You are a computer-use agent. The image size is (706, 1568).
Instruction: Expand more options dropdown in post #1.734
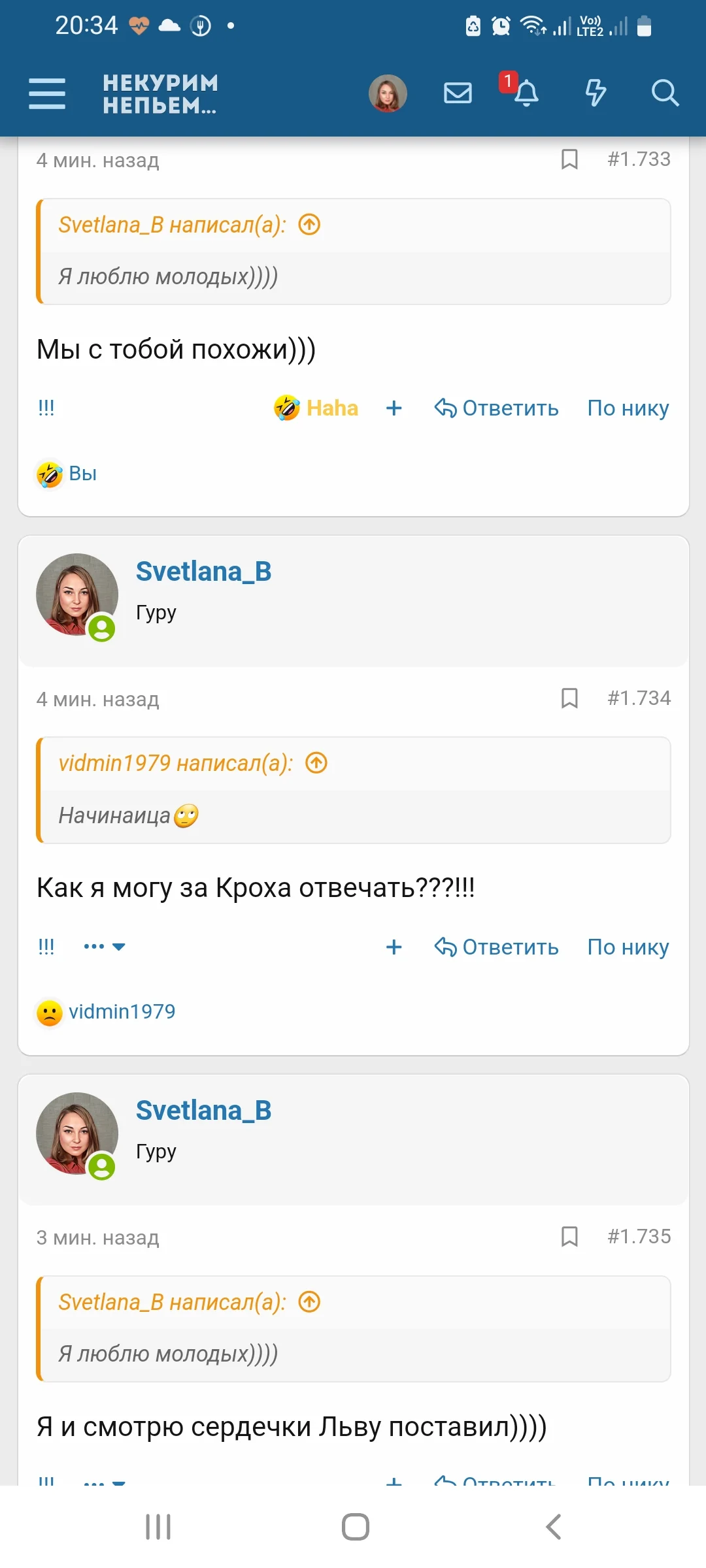[105, 946]
